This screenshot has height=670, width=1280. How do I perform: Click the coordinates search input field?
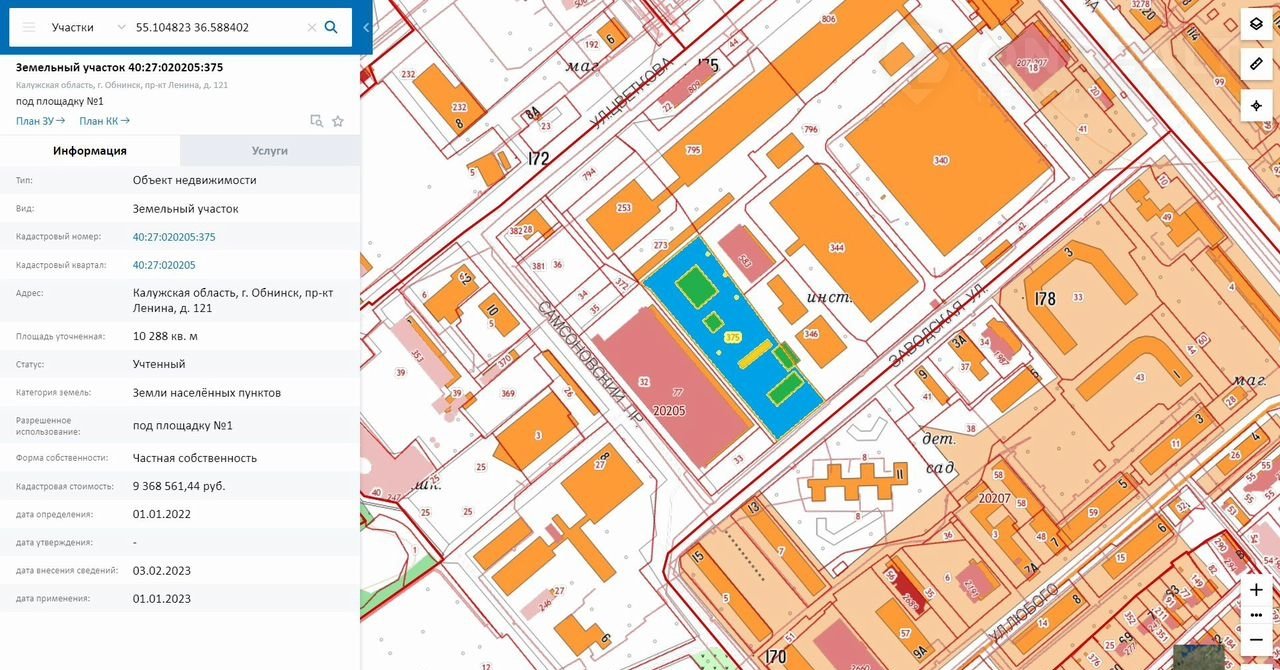(215, 27)
